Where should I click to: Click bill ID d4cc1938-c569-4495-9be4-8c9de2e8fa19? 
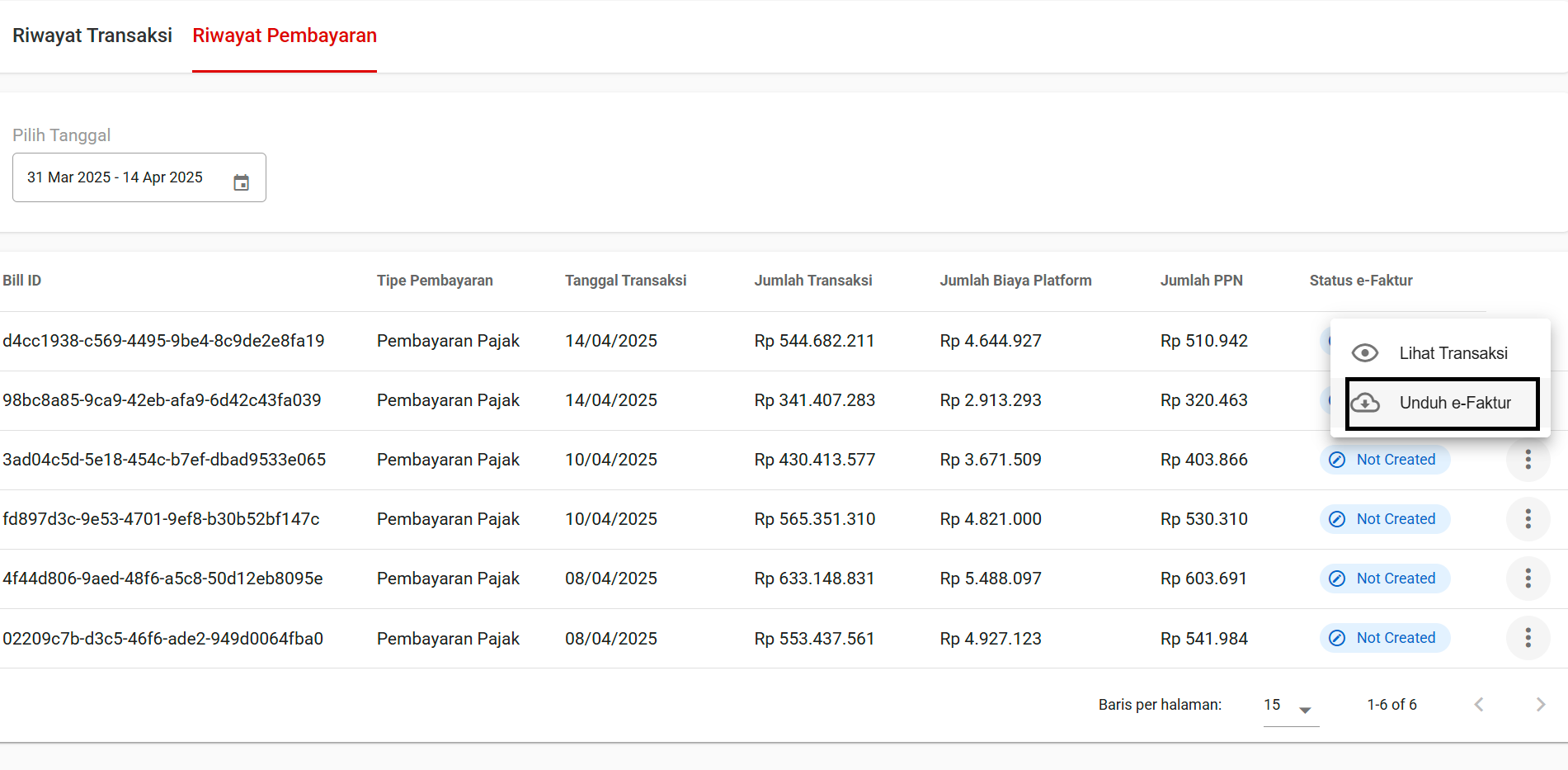pos(163,341)
